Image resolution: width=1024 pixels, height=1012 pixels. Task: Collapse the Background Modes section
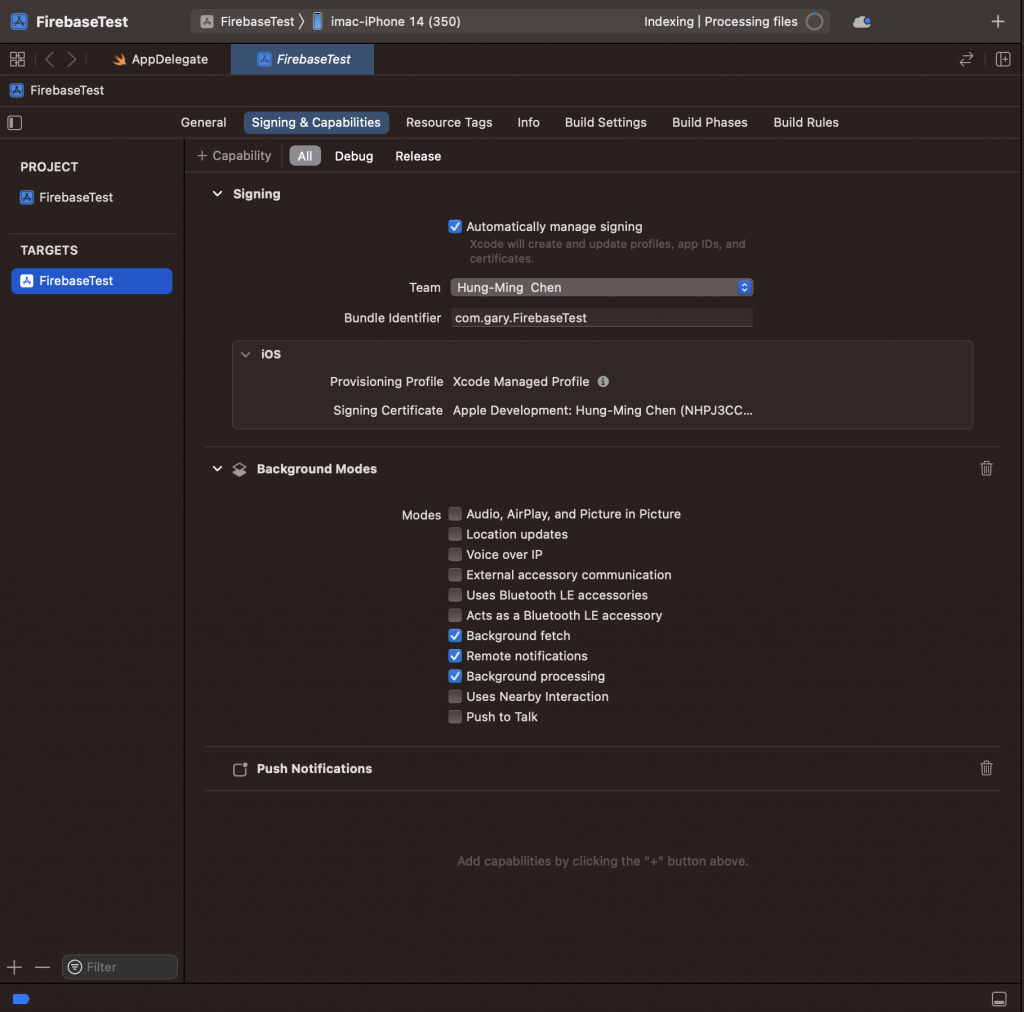point(217,469)
